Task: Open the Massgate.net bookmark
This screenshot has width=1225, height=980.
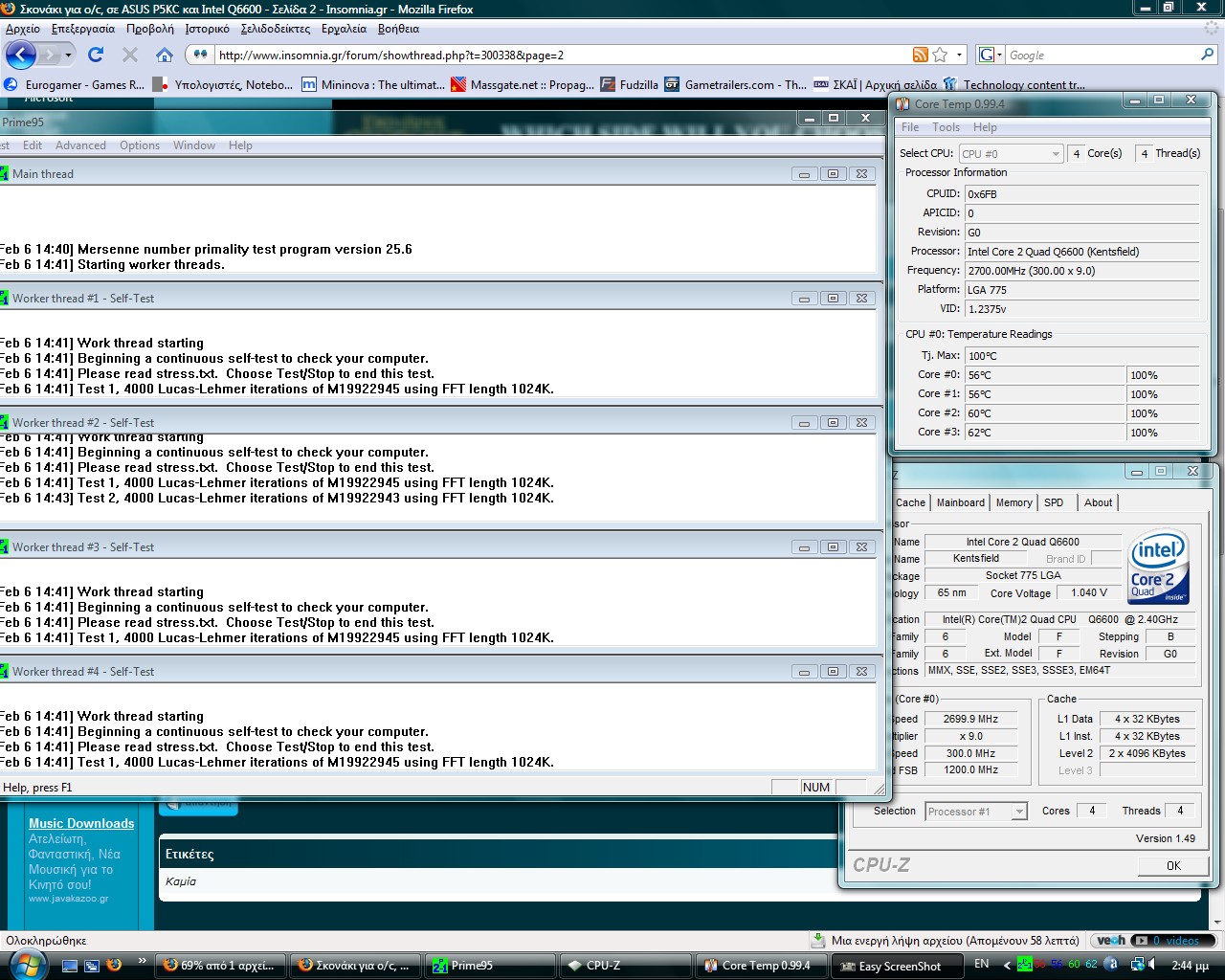Action: coord(523,84)
